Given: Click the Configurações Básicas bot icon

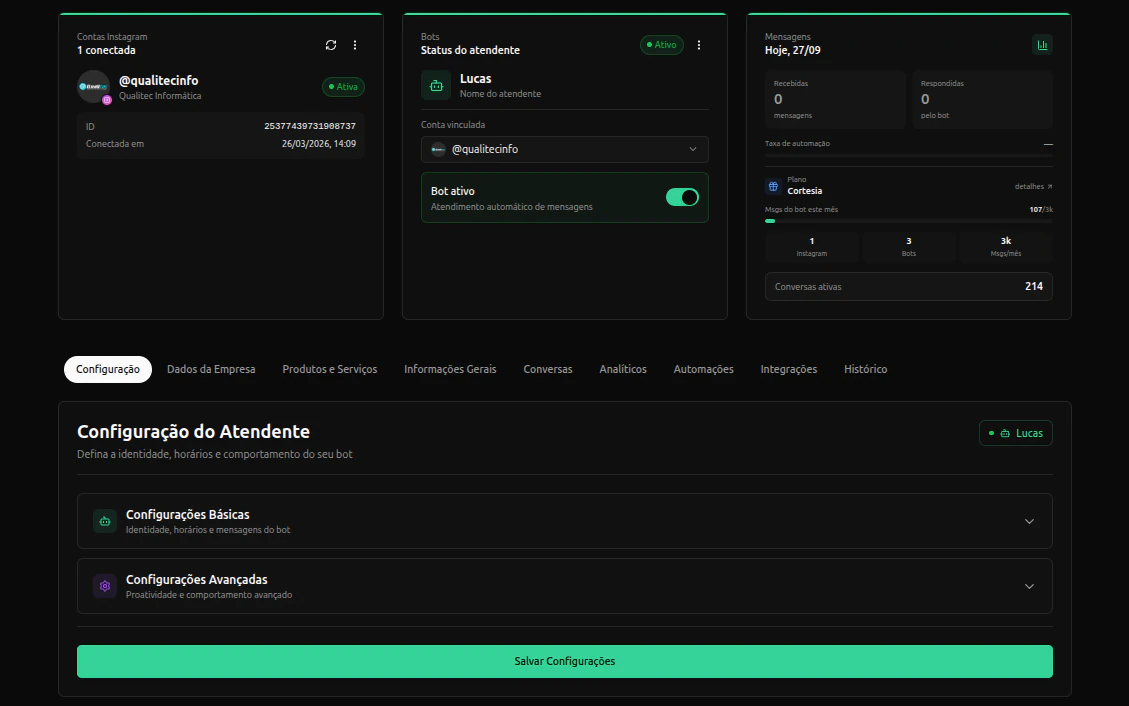Looking at the screenshot, I should pos(104,521).
